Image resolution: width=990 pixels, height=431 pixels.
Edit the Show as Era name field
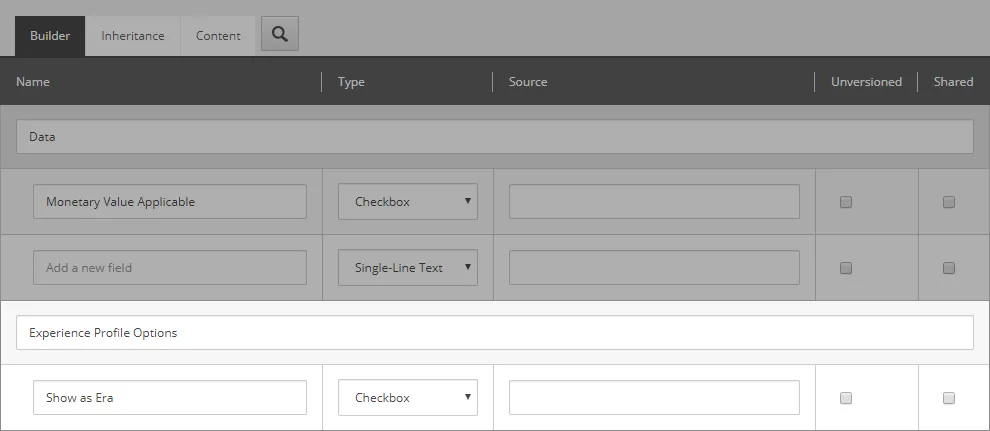tap(170, 398)
